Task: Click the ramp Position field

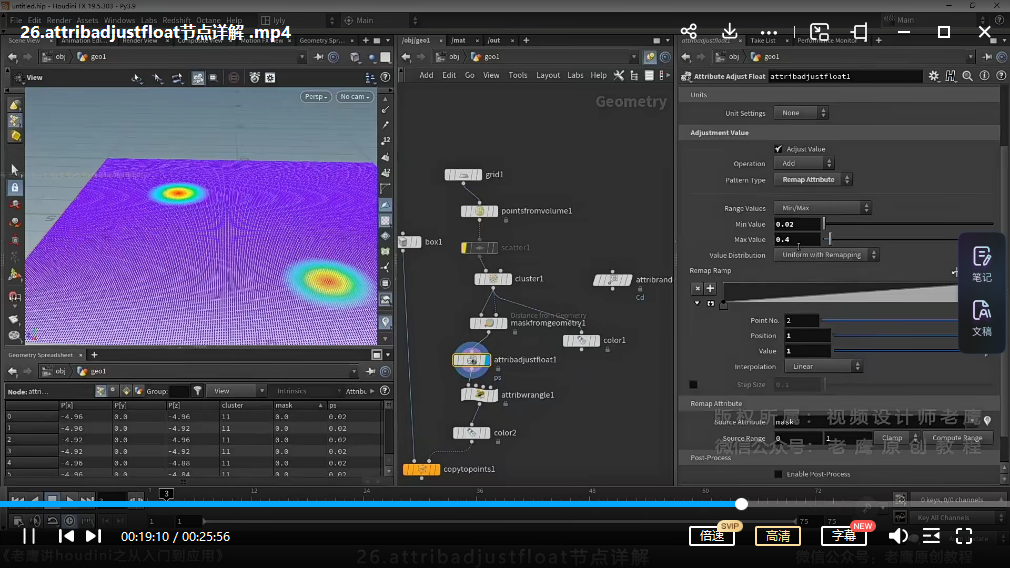Action: point(807,336)
